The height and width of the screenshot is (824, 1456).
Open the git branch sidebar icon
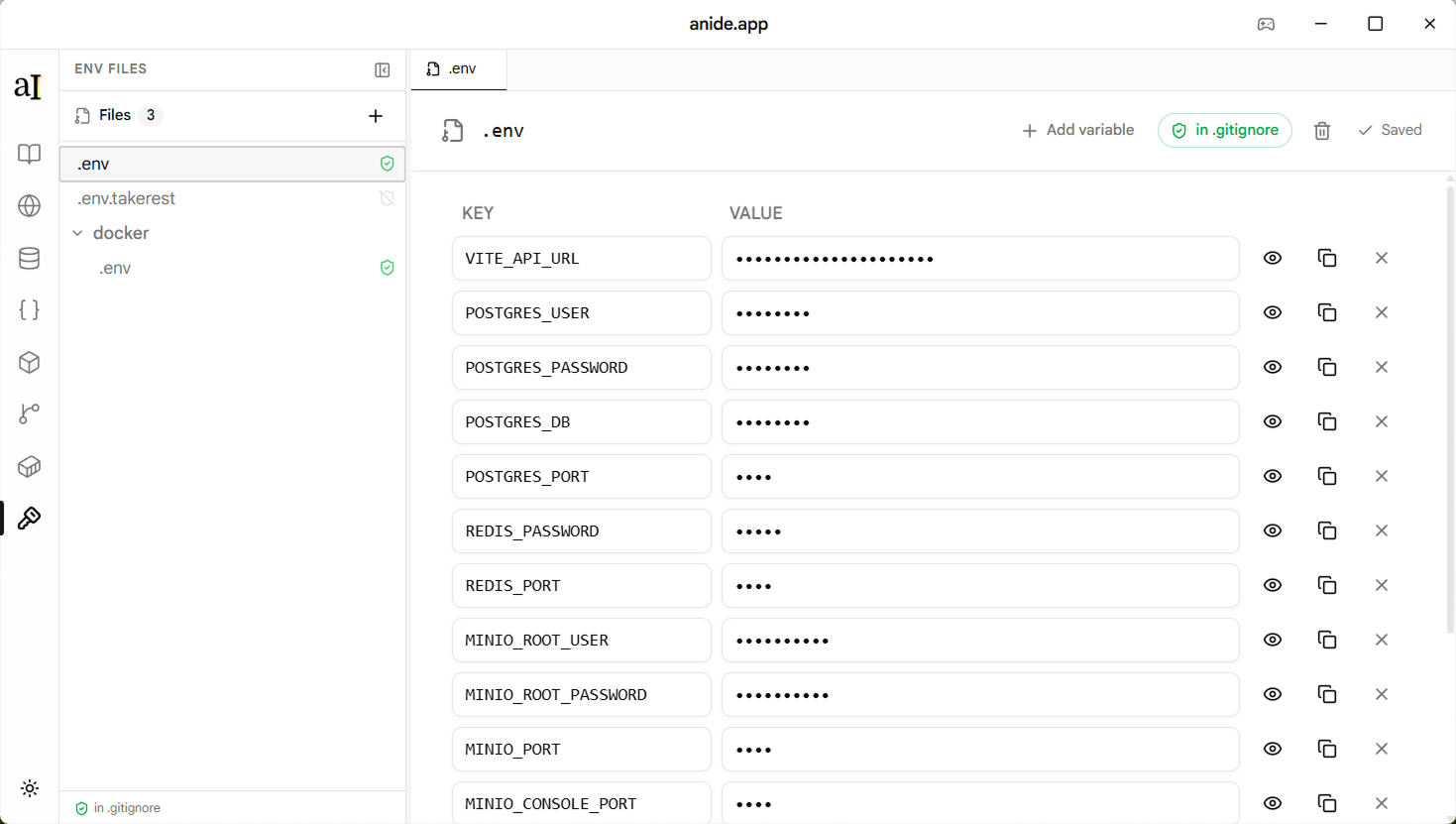click(x=30, y=414)
